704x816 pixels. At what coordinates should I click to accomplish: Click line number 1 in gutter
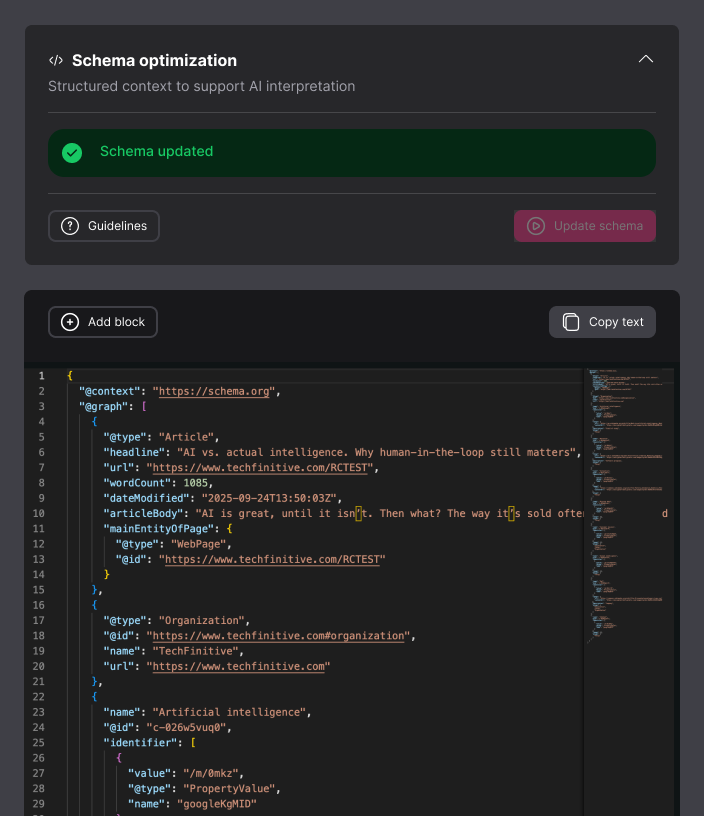[41, 376]
